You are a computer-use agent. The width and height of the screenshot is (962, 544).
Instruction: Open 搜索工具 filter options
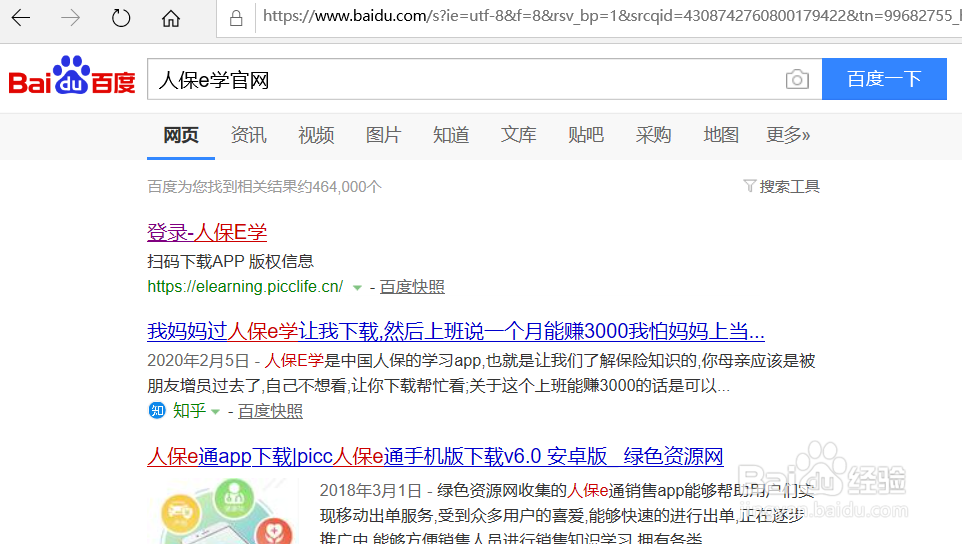[782, 186]
